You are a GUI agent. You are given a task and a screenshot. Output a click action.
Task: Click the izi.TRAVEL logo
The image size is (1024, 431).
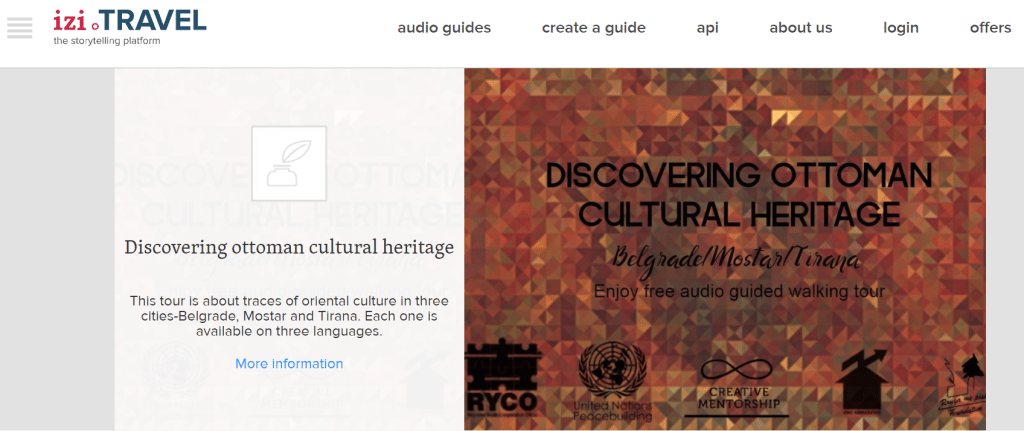point(130,20)
